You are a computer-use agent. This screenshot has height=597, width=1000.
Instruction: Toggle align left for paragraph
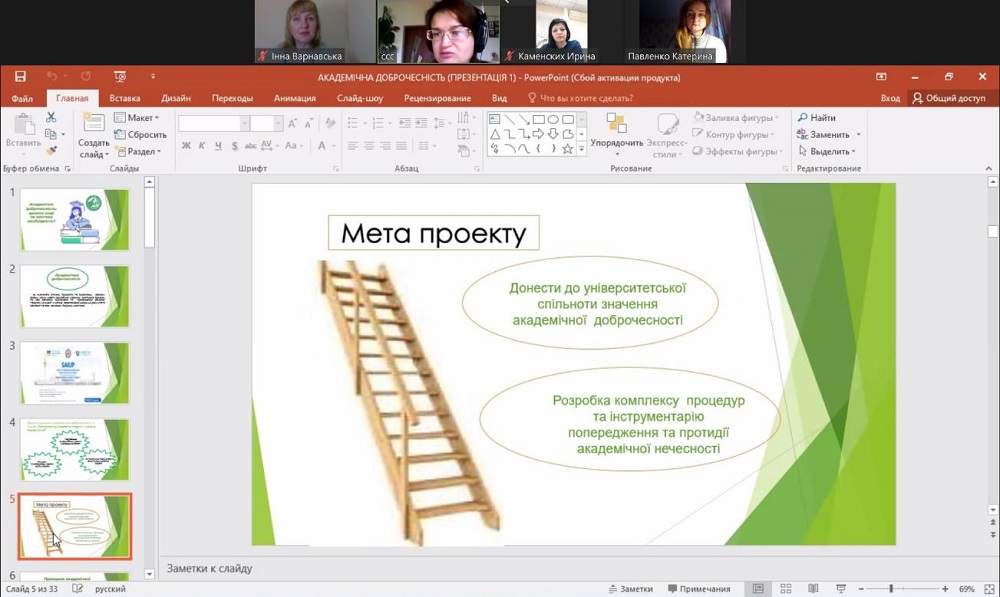pyautogui.click(x=352, y=146)
